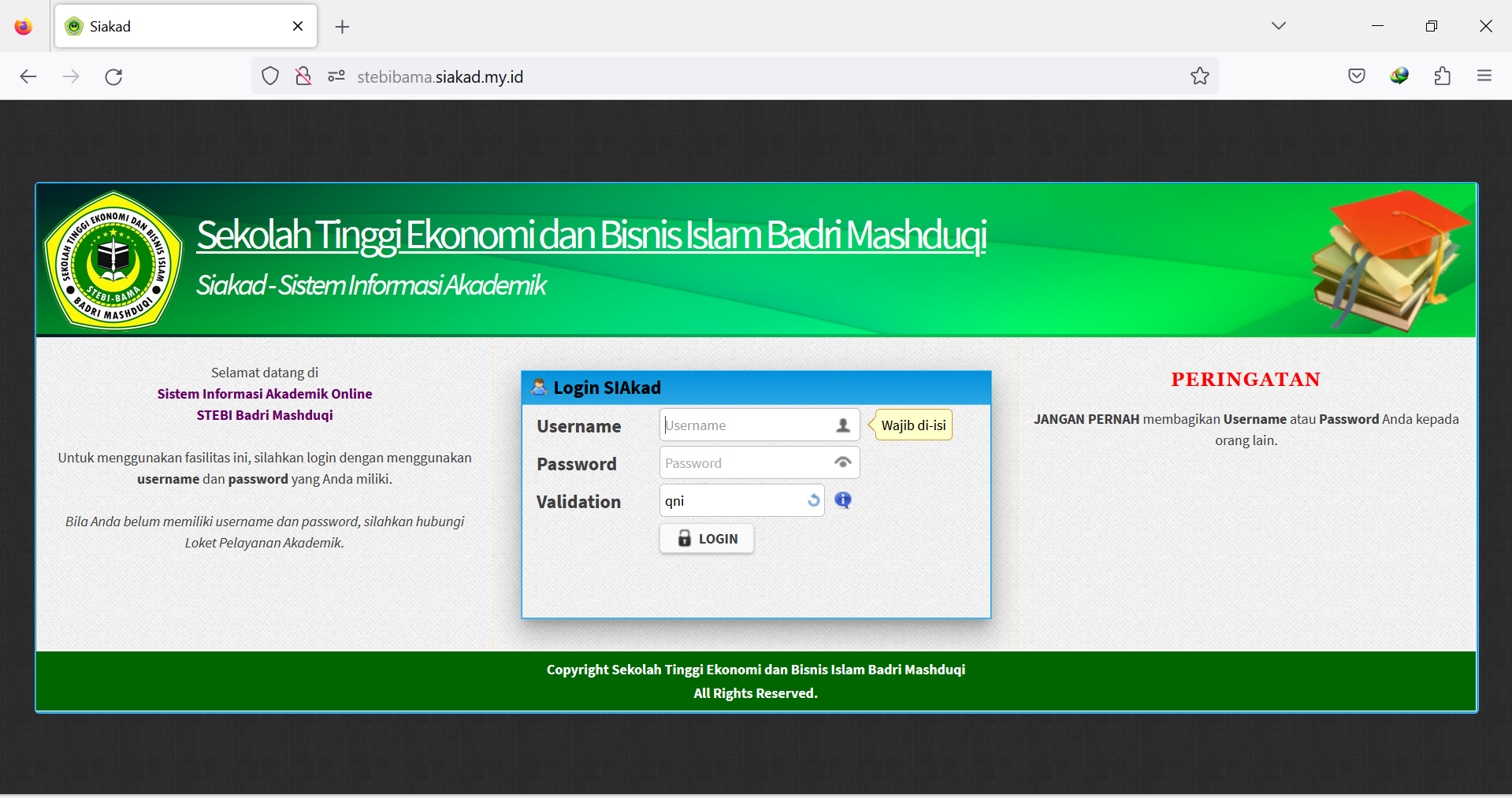The height and width of the screenshot is (798, 1512).
Task: Click the STEBI-BAMA school logo
Action: coord(113,260)
